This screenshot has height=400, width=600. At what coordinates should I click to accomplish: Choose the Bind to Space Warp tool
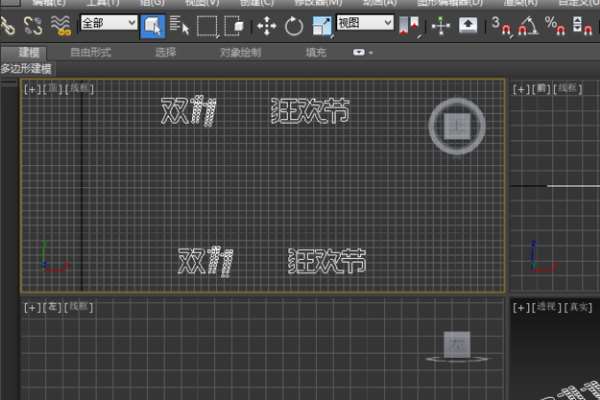click(61, 26)
